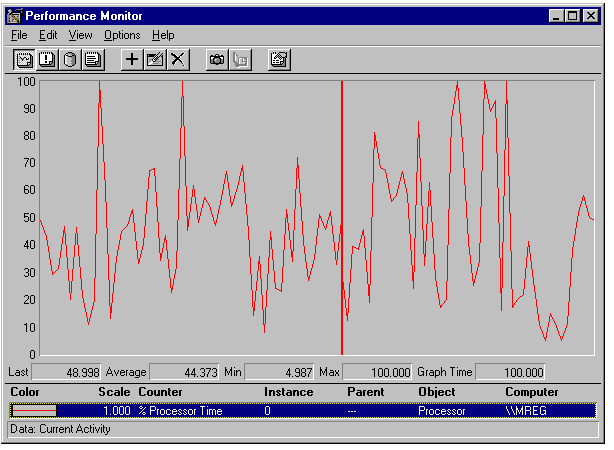
Task: Switch to Chart view toolbar button
Action: 24,60
